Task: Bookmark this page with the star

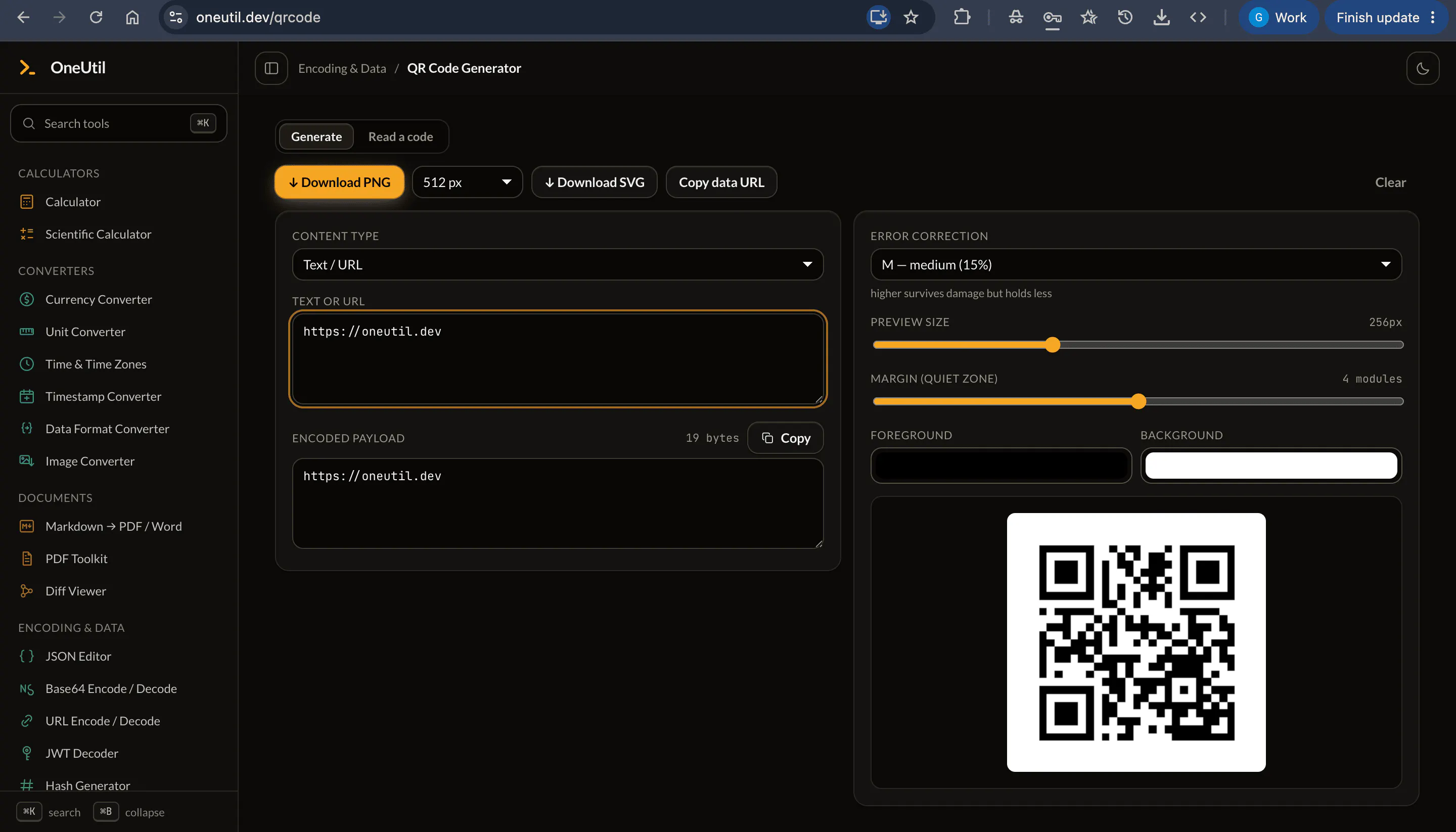Action: pos(911,17)
